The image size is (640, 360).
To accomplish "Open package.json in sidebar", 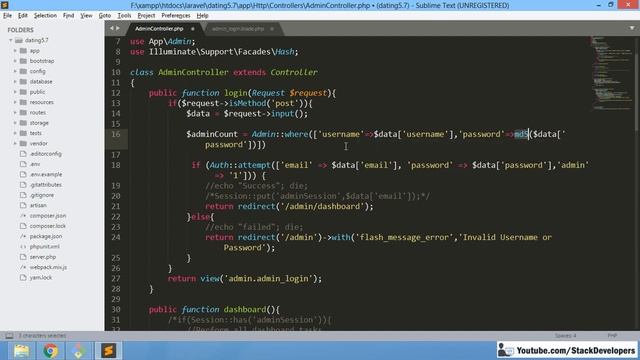I will pyautogui.click(x=46, y=236).
